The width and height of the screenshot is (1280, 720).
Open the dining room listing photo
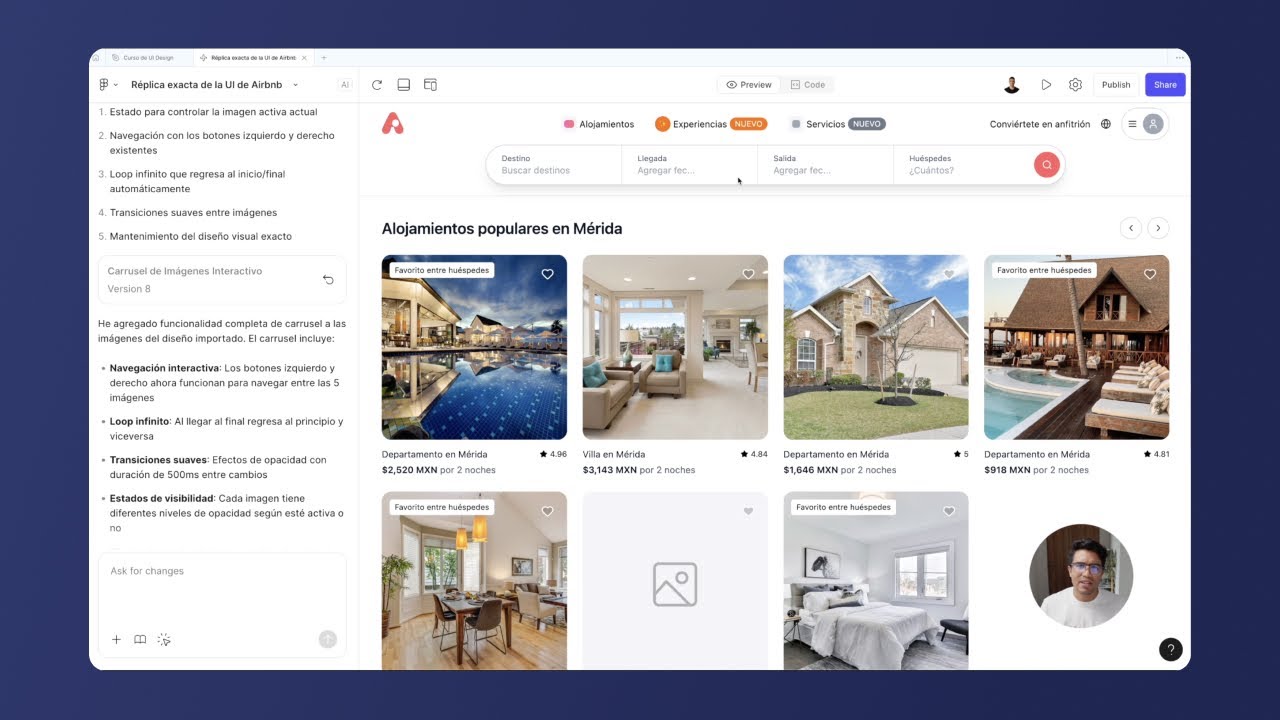474,581
